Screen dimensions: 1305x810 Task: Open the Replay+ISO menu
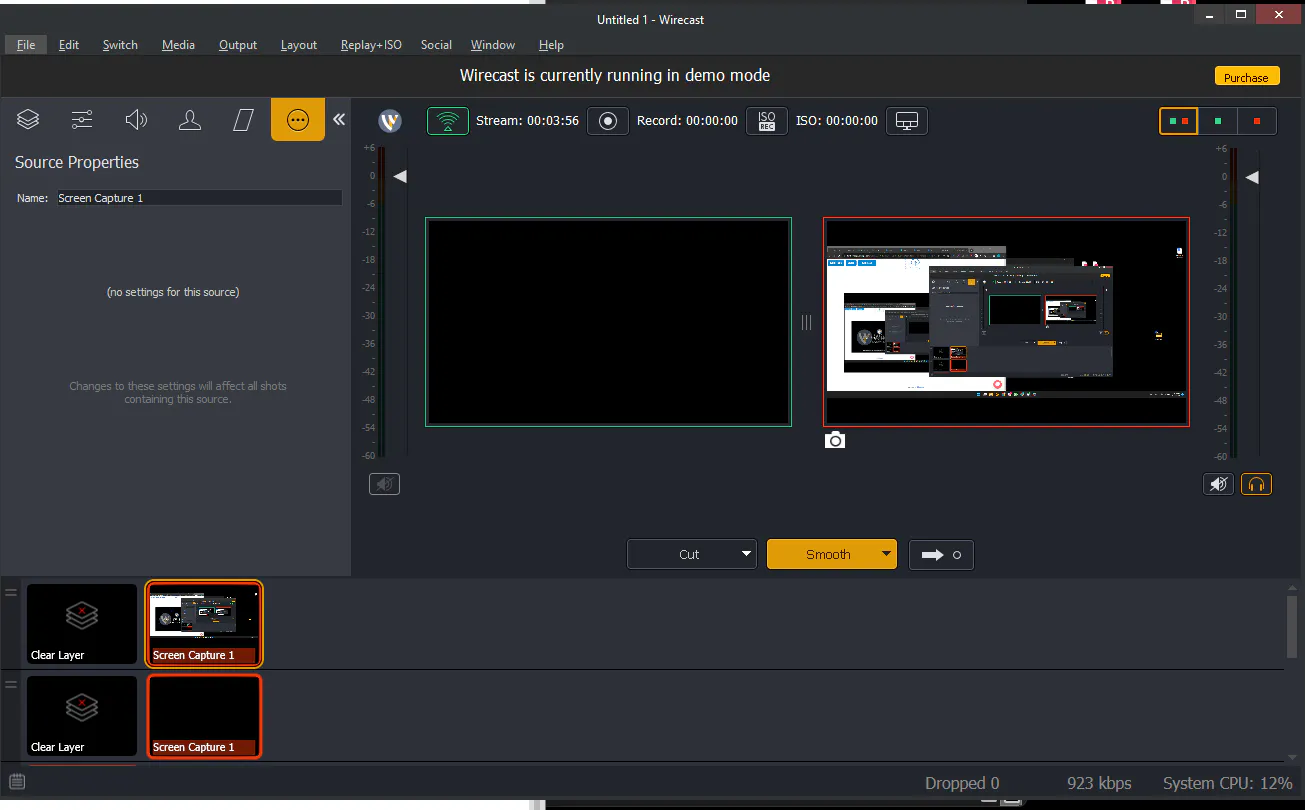(371, 45)
